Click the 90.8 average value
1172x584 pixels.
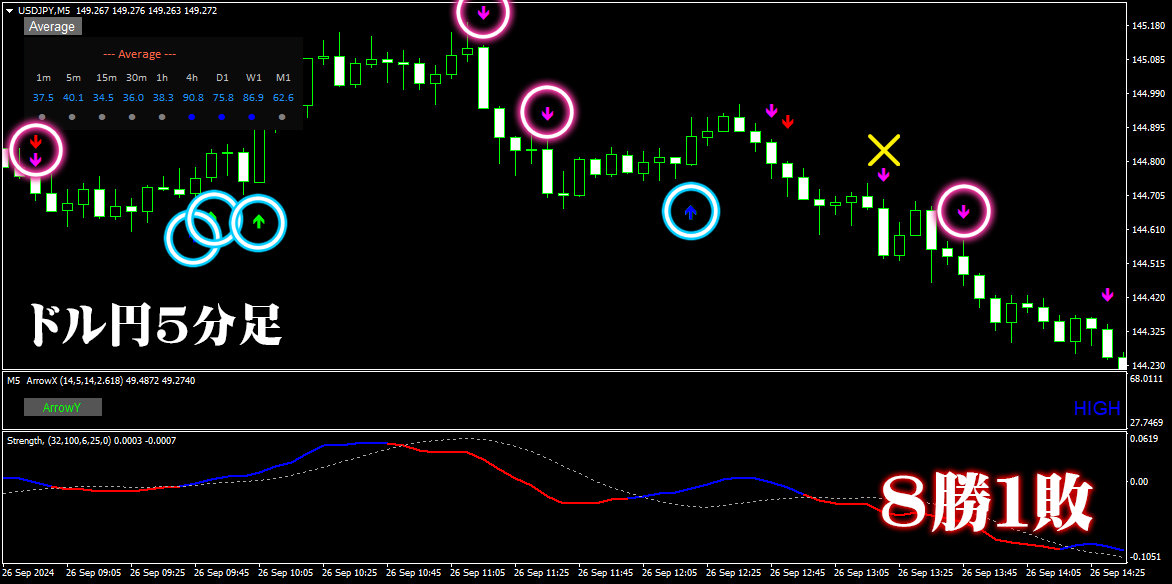[x=193, y=97]
